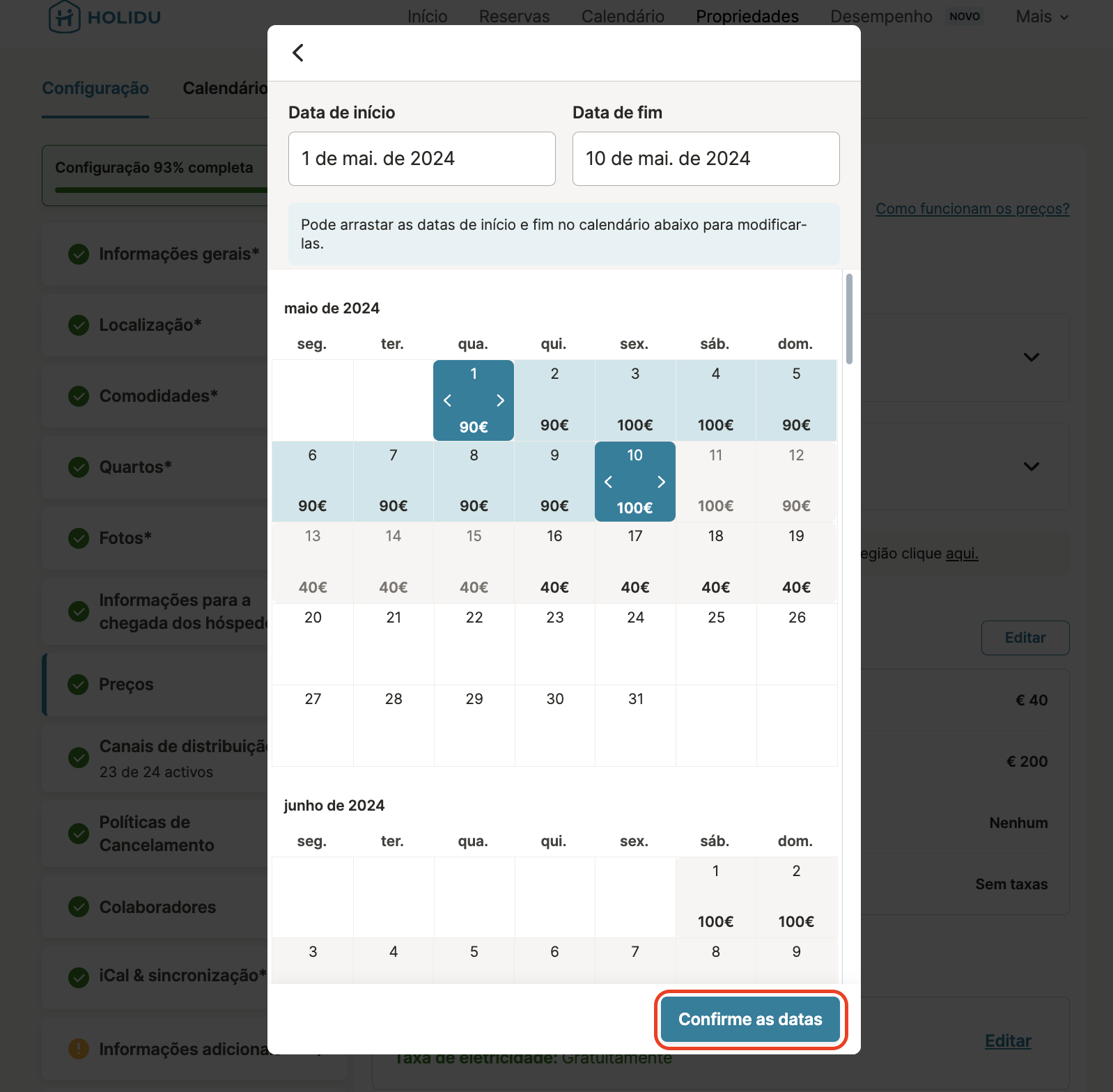Click orange warning icon beside Informações adicionais

coord(78,1048)
